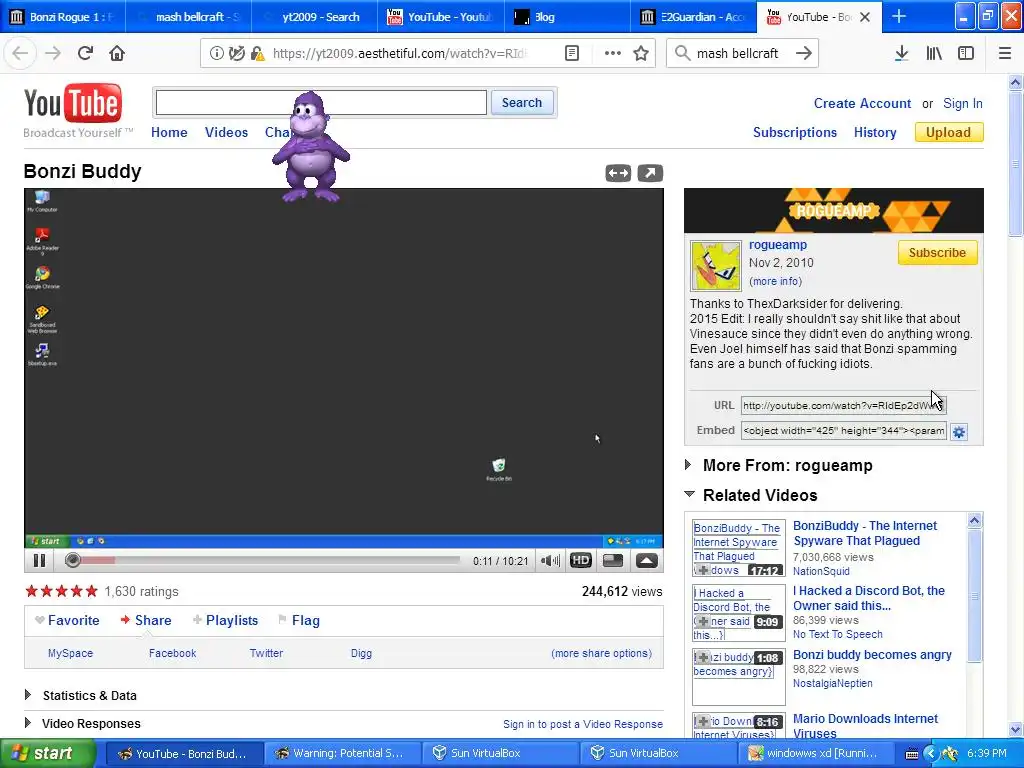Switch player to widescreen size icon
The image size is (1024, 768).
pos(613,560)
